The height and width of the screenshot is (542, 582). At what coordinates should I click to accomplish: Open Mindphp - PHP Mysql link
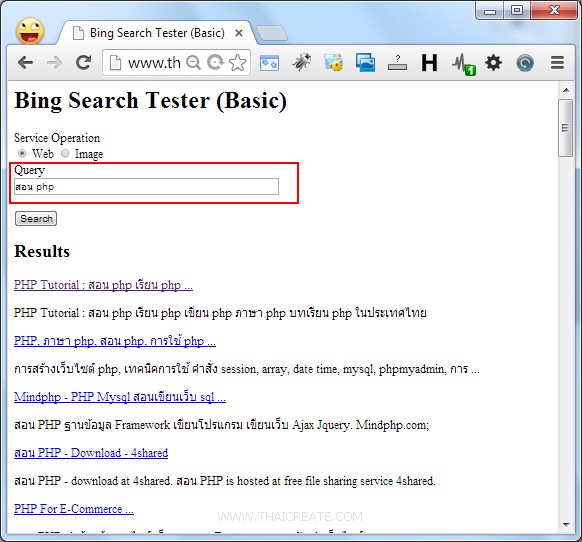click(x=120, y=397)
